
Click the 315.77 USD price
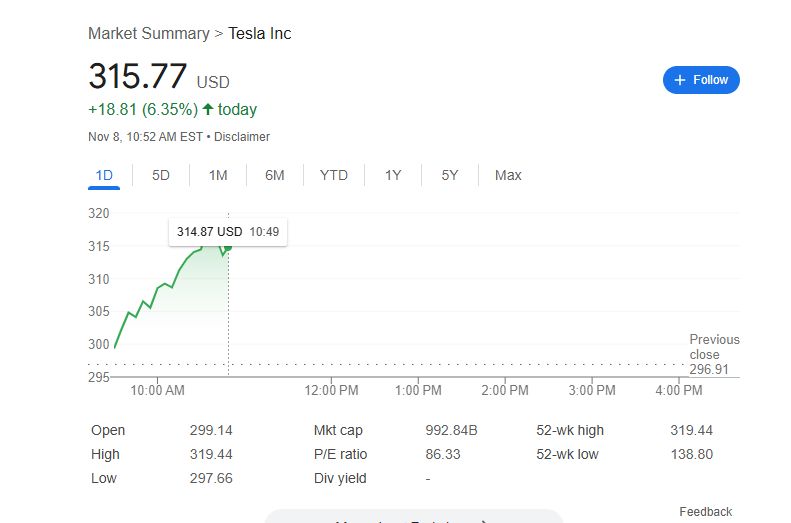coord(137,77)
